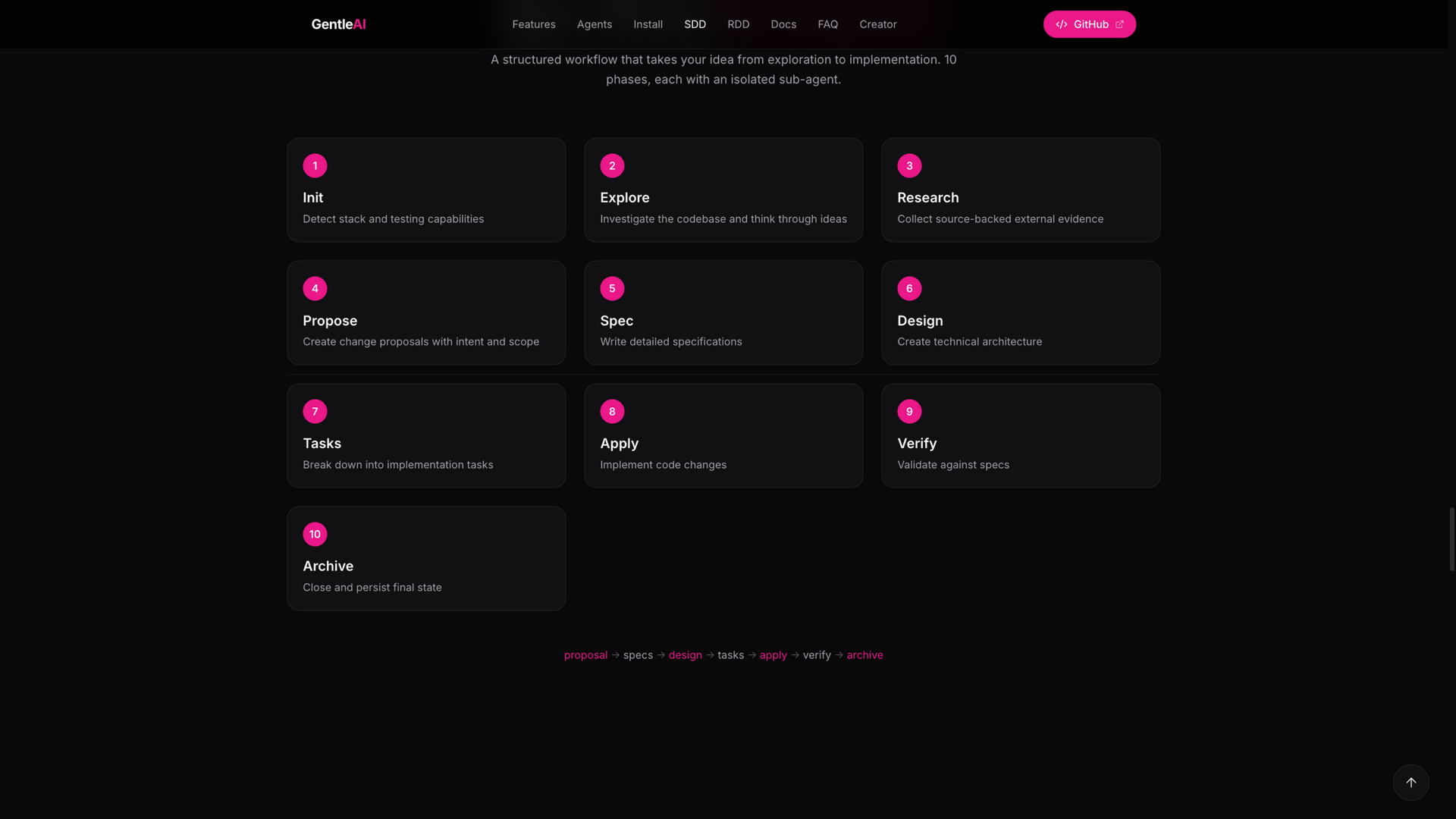This screenshot has width=1456, height=819.
Task: Click the pink step 10 badge
Action: point(315,534)
